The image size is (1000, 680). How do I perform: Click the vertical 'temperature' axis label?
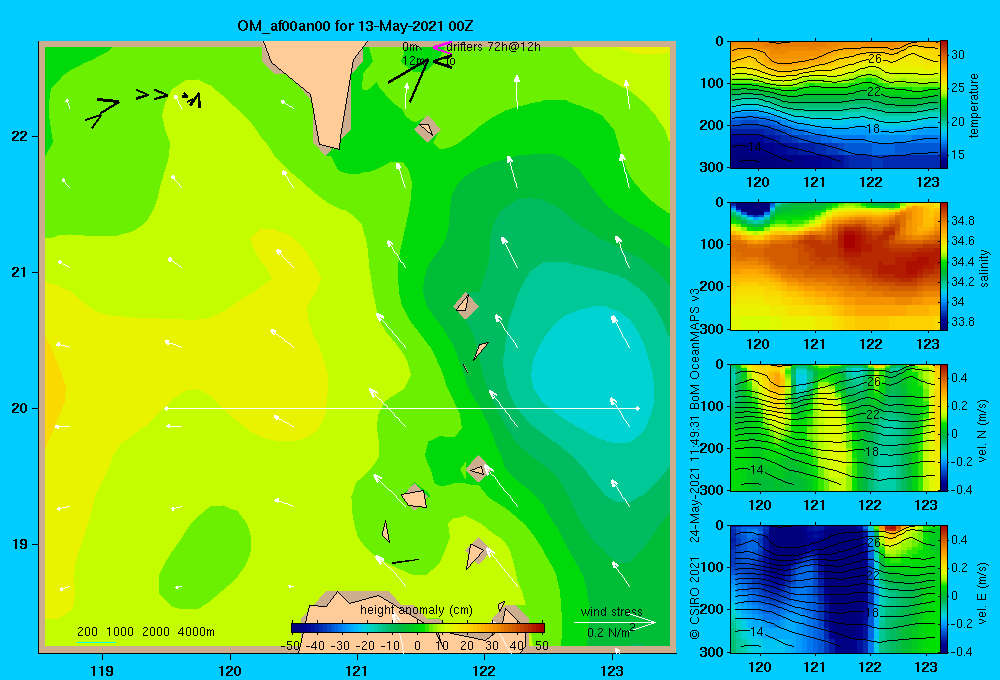click(974, 105)
